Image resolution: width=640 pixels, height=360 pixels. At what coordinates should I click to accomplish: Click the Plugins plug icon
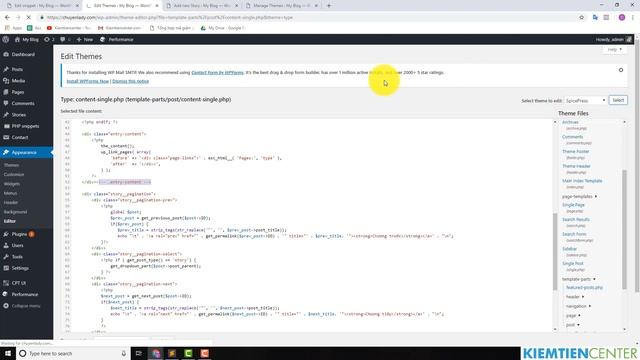coord(6,234)
